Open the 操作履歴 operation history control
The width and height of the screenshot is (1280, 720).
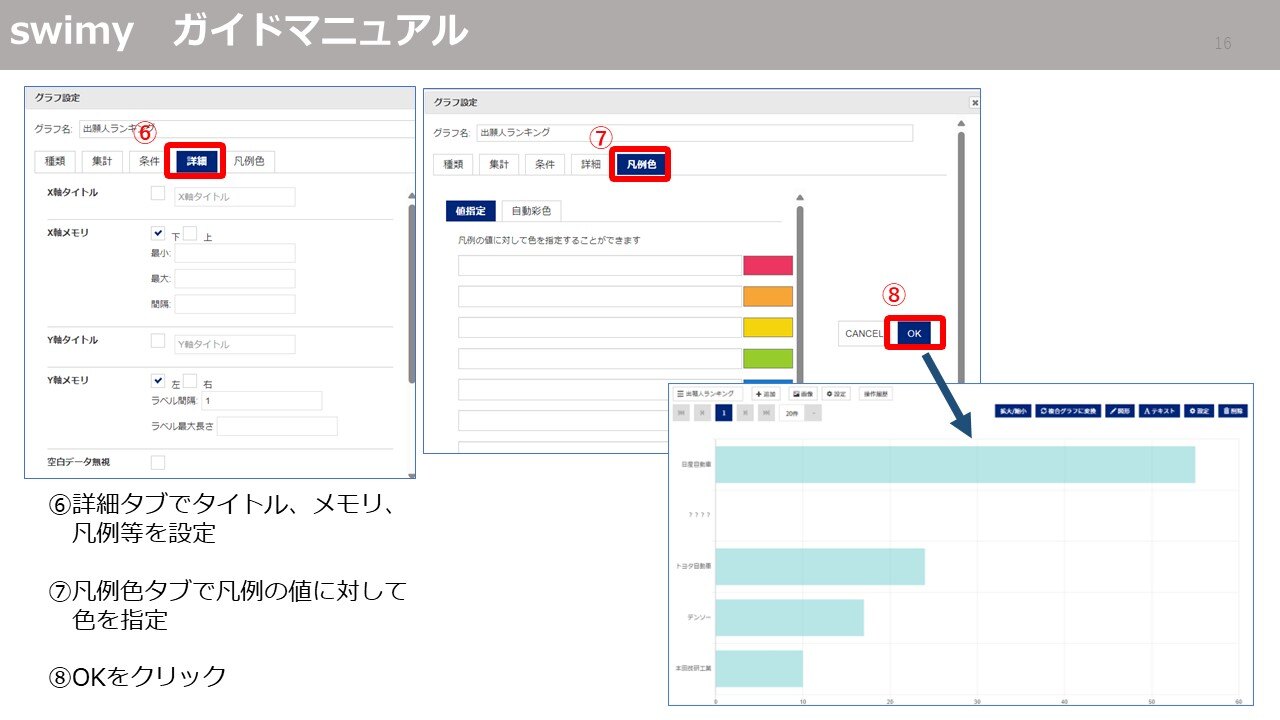(877, 392)
